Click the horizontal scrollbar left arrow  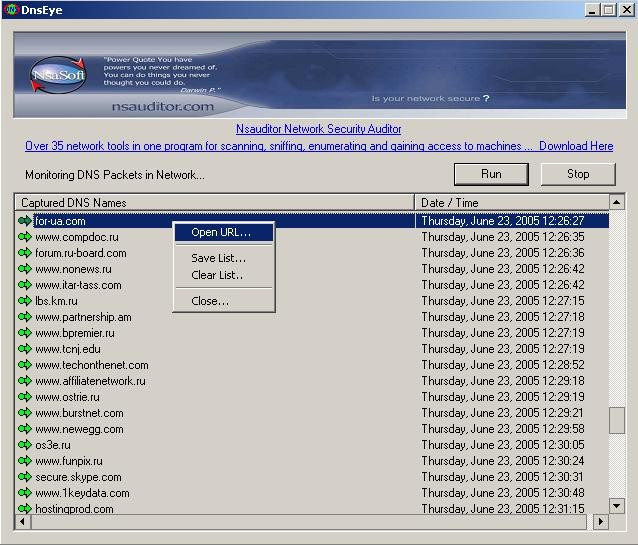pos(23,522)
